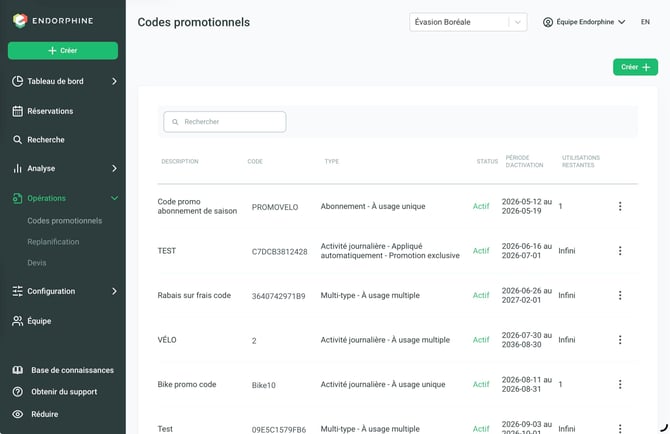
Task: Click 'Abonnement - À usage unique' type cell
Action: coord(373,206)
